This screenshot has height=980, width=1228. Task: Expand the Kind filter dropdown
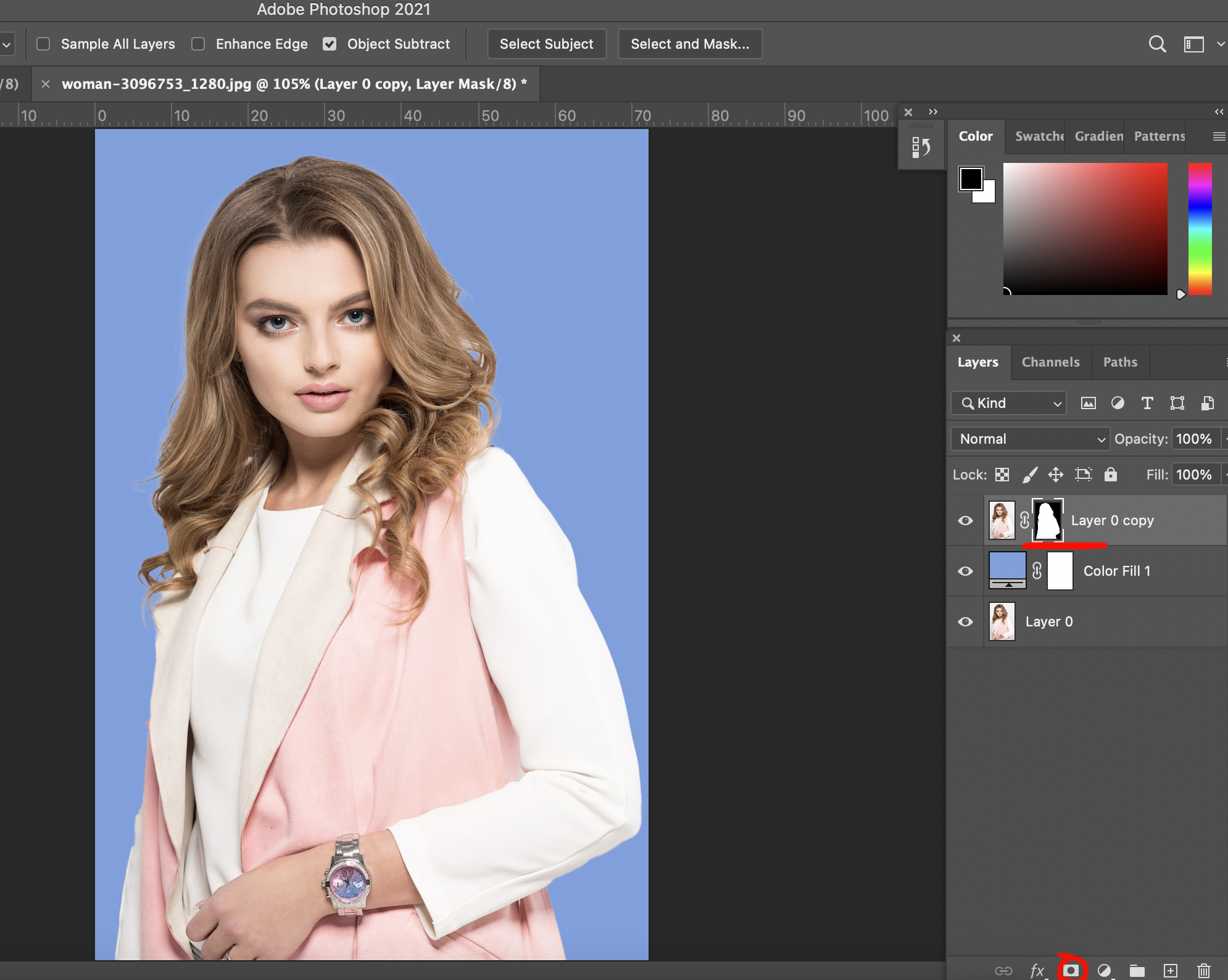(1009, 403)
